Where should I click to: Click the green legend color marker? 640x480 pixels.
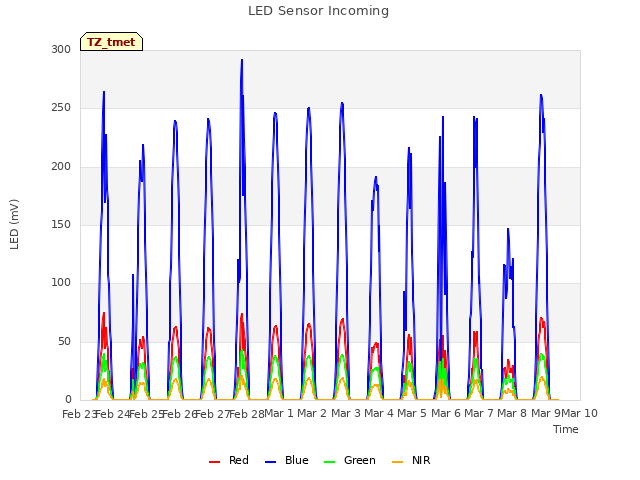[329, 462]
